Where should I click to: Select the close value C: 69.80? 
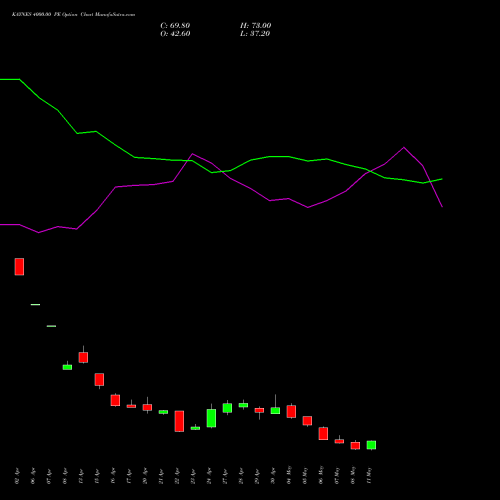pyautogui.click(x=175, y=26)
